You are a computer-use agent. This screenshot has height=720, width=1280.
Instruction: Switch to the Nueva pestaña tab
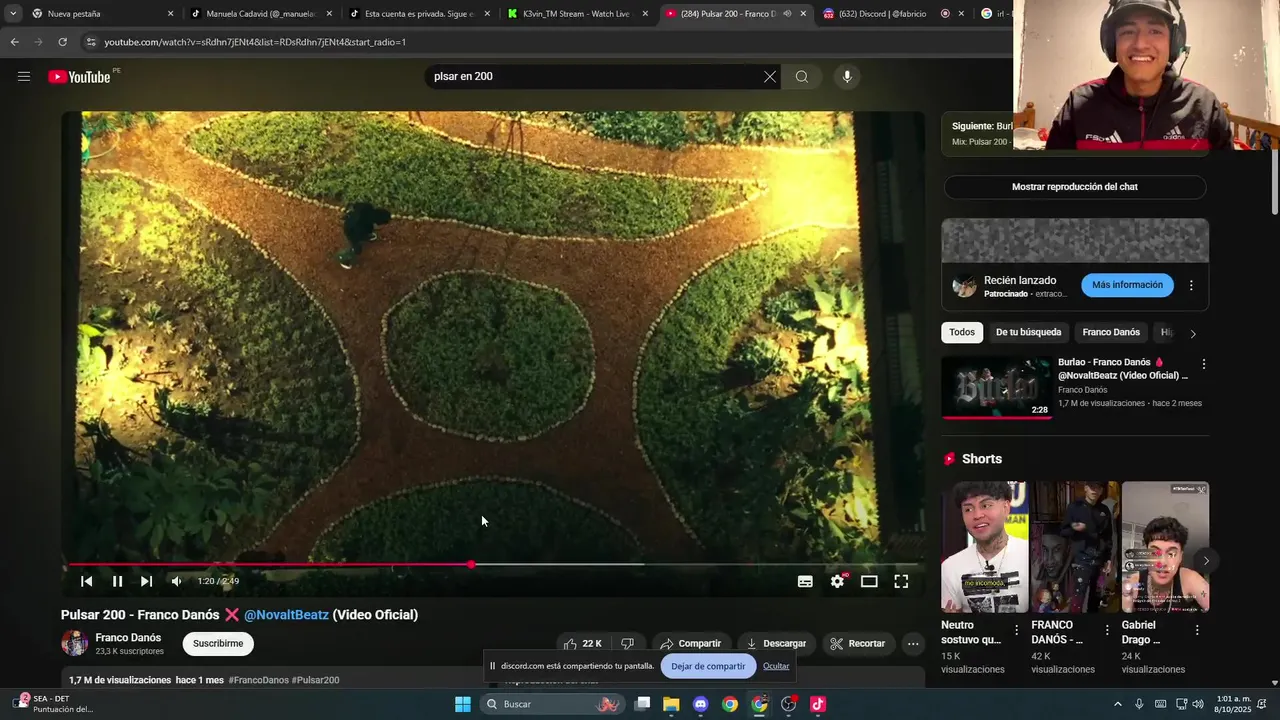(x=101, y=14)
